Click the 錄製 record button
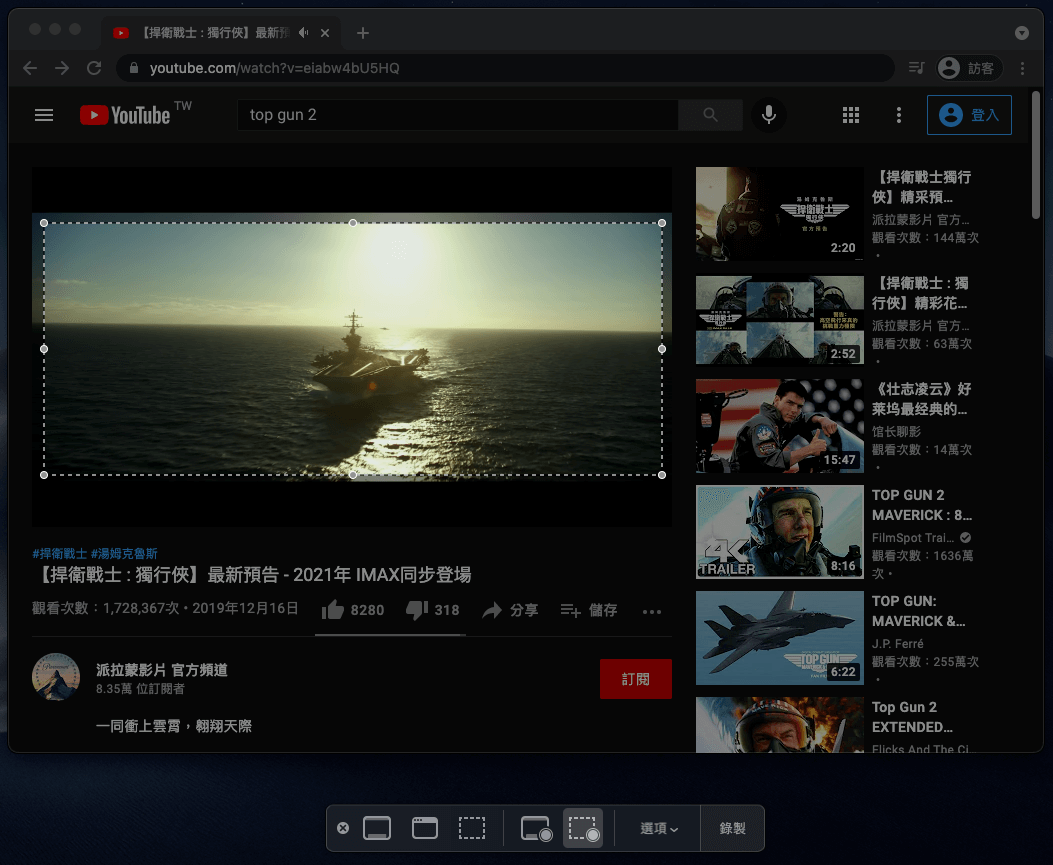Screen dimensions: 1053x865 coord(732,828)
